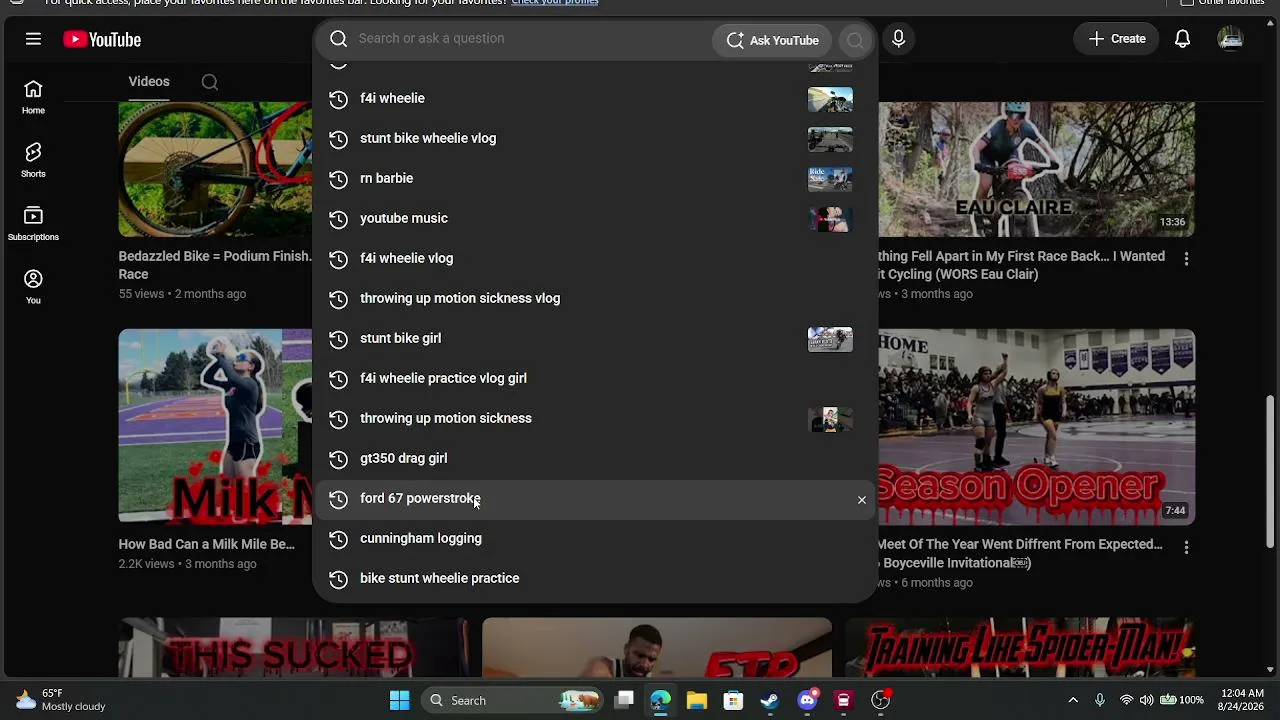Image resolution: width=1280 pixels, height=720 pixels.
Task: Click the thumbnail beside 'f4i wheelie' suggestion
Action: pyautogui.click(x=830, y=99)
